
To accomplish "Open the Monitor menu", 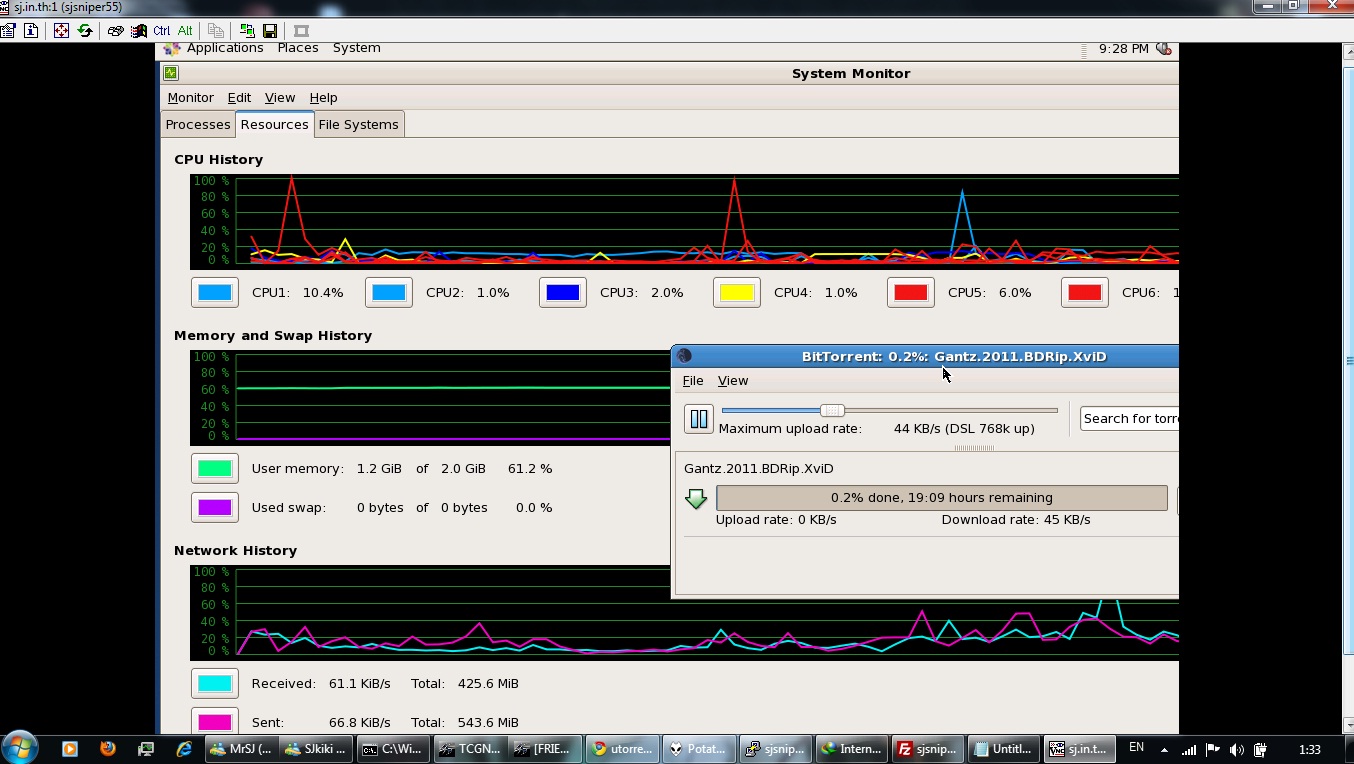I will [x=190, y=97].
